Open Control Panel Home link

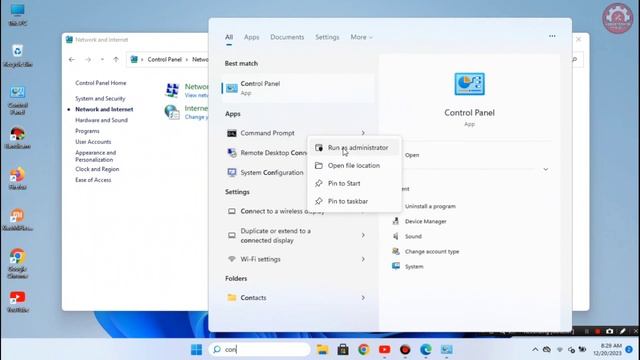click(100, 83)
